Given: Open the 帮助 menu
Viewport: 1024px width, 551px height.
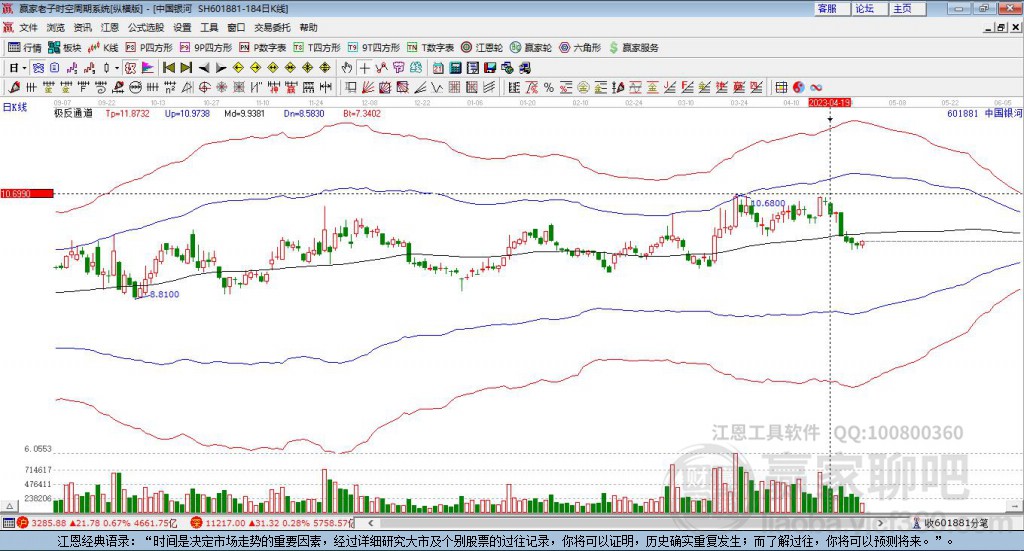Looking at the screenshot, I should point(308,27).
